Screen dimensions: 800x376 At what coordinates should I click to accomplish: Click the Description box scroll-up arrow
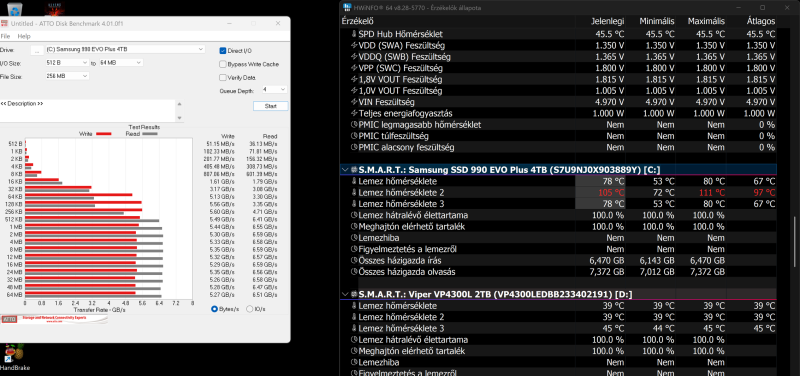click(179, 104)
